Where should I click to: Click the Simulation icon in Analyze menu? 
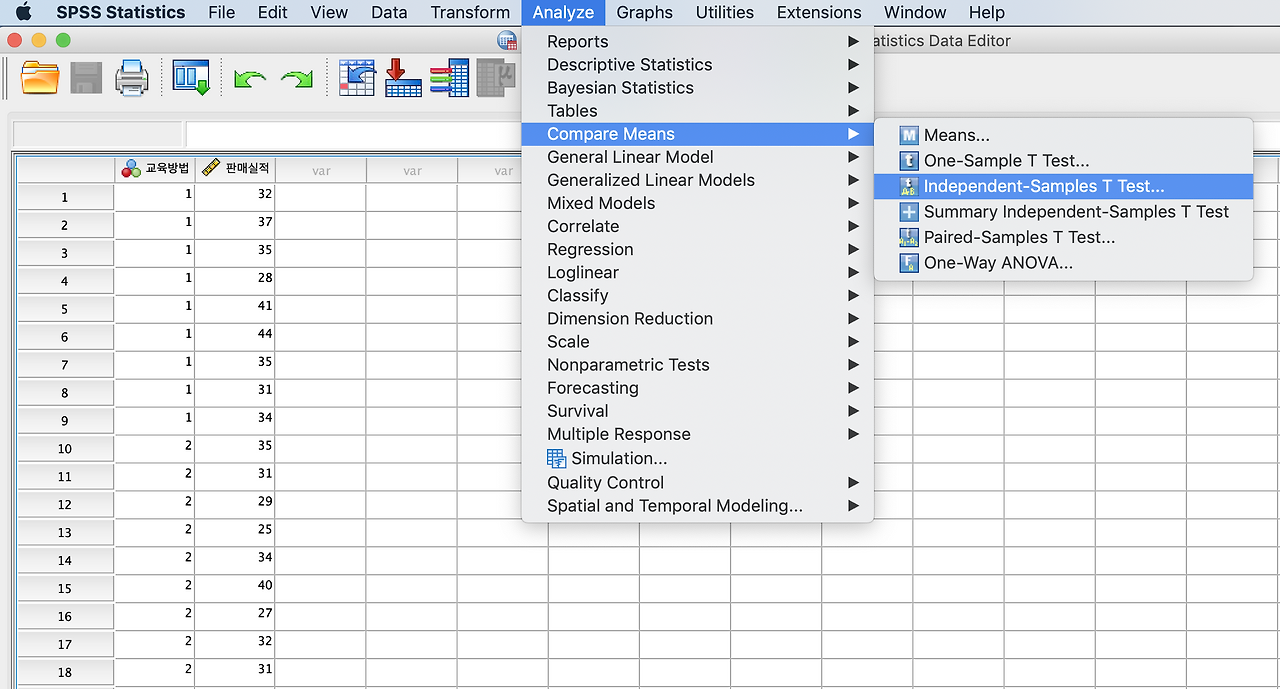[557, 458]
